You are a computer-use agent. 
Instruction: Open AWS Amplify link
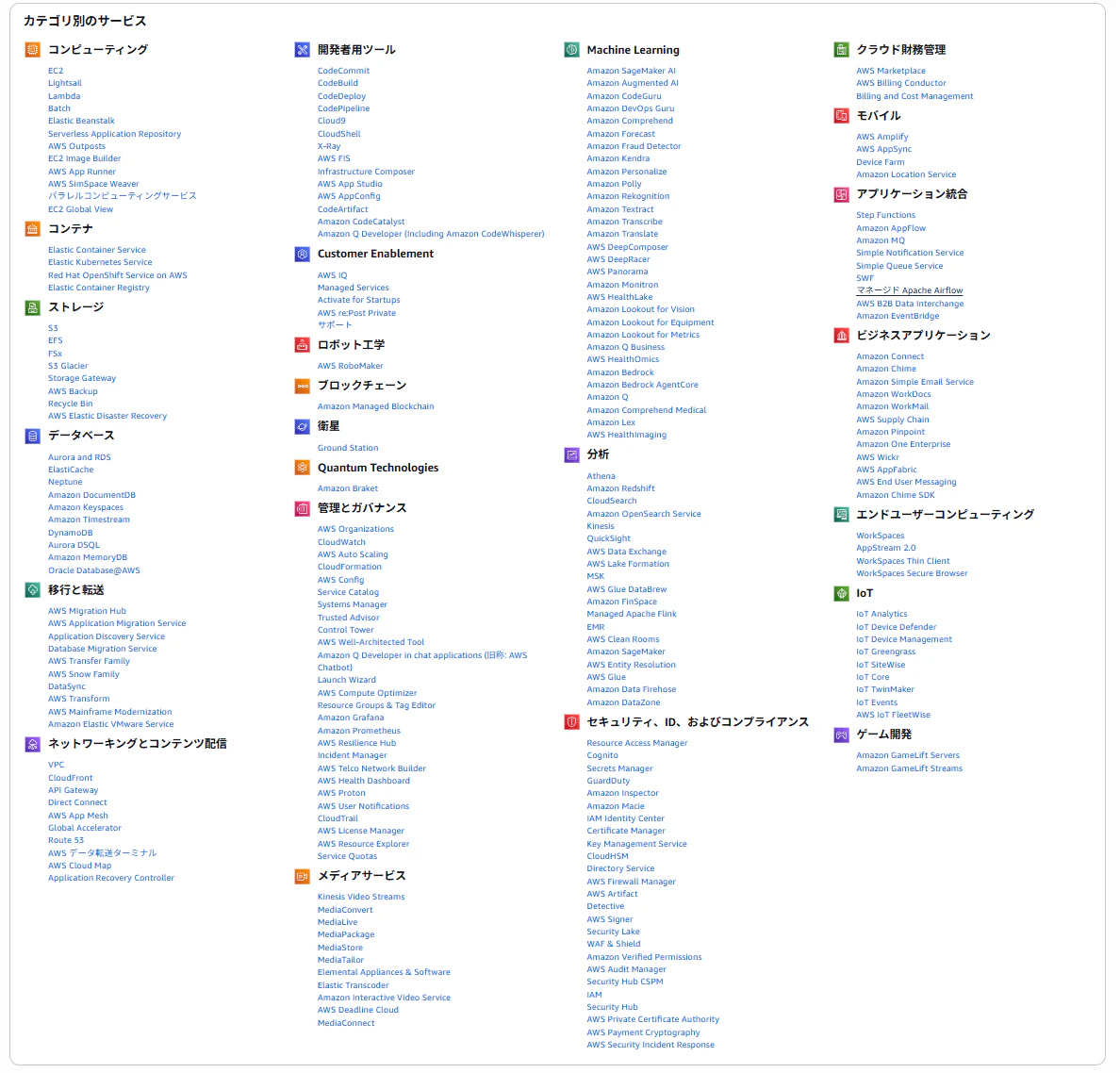tap(882, 137)
